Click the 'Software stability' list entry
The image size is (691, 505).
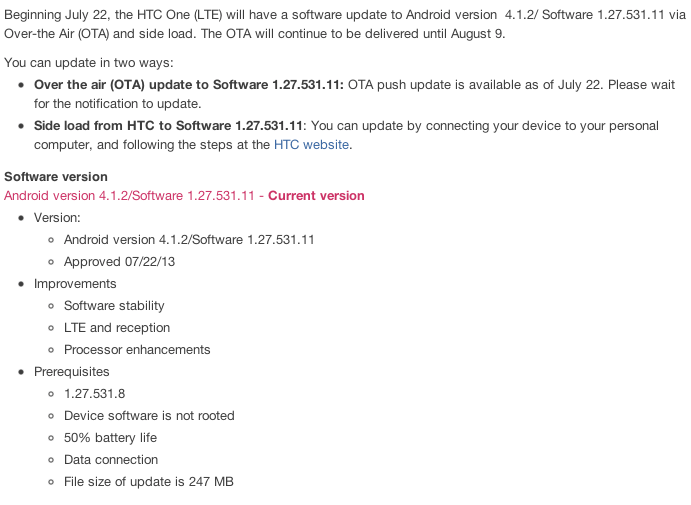click(114, 306)
